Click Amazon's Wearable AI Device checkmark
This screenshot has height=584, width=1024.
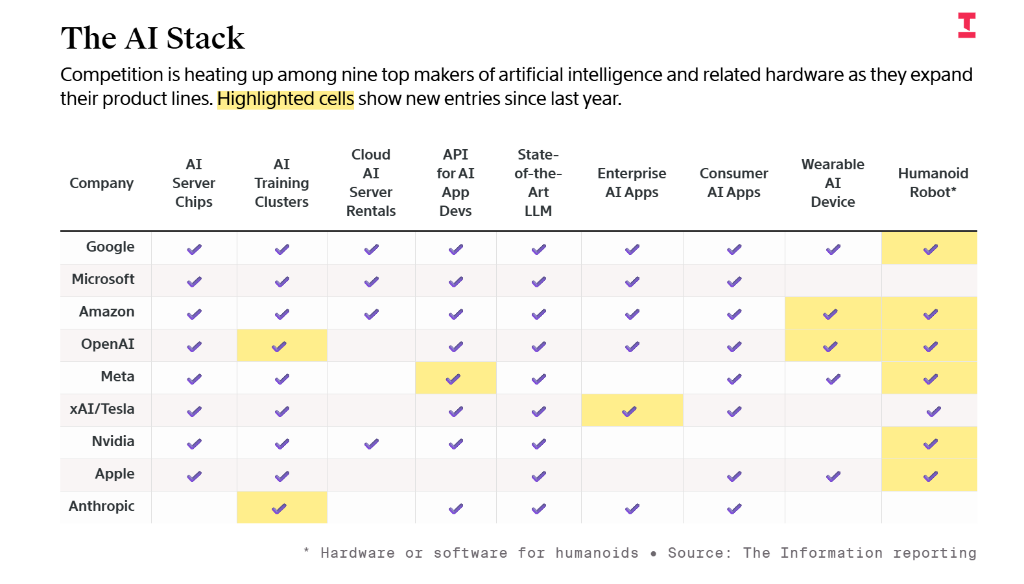tap(831, 314)
